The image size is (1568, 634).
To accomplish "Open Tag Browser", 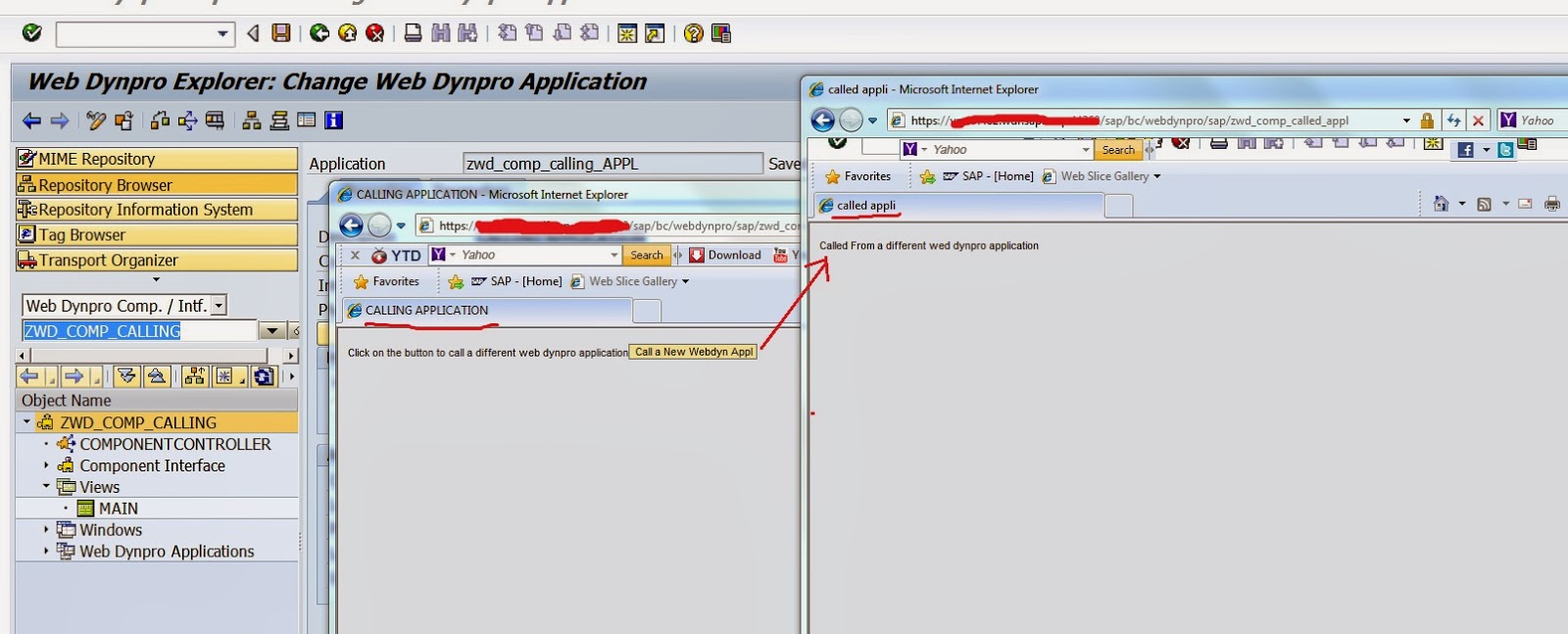I will click(157, 235).
